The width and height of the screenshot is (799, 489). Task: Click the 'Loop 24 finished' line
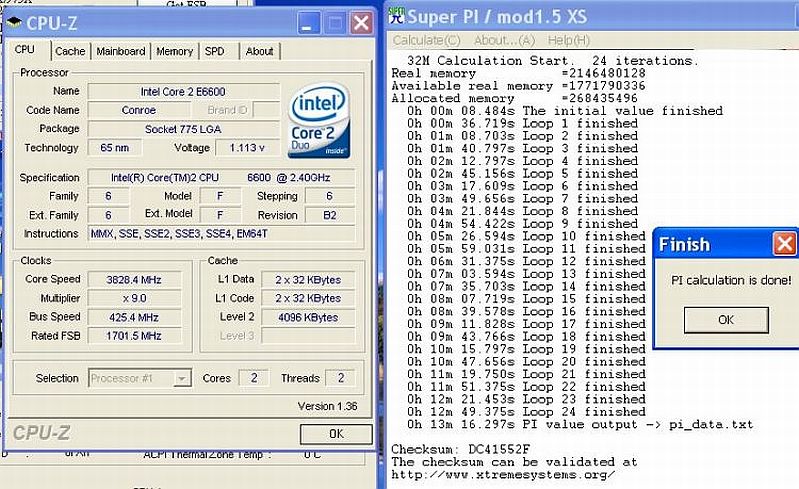point(526,412)
